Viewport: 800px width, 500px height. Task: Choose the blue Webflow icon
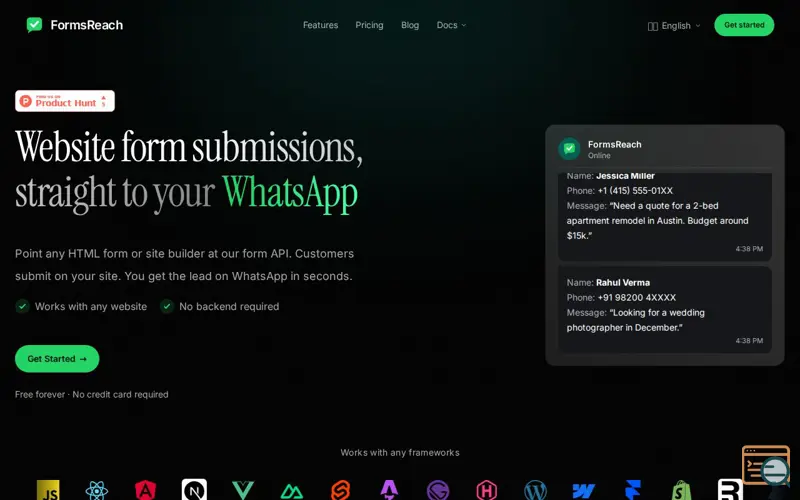pyautogui.click(x=584, y=491)
